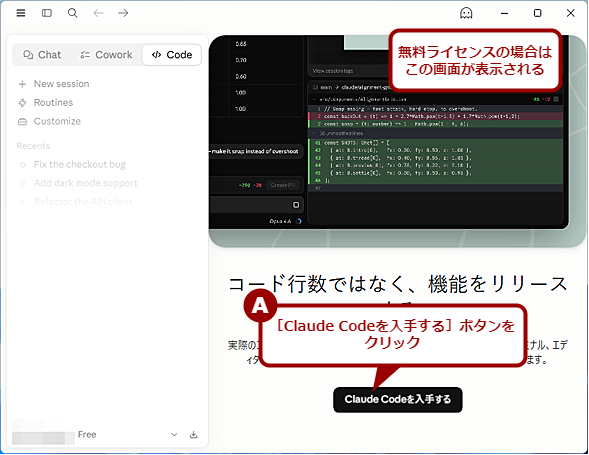Click the Claude Code preview image
The image size is (589, 455).
(x=396, y=141)
